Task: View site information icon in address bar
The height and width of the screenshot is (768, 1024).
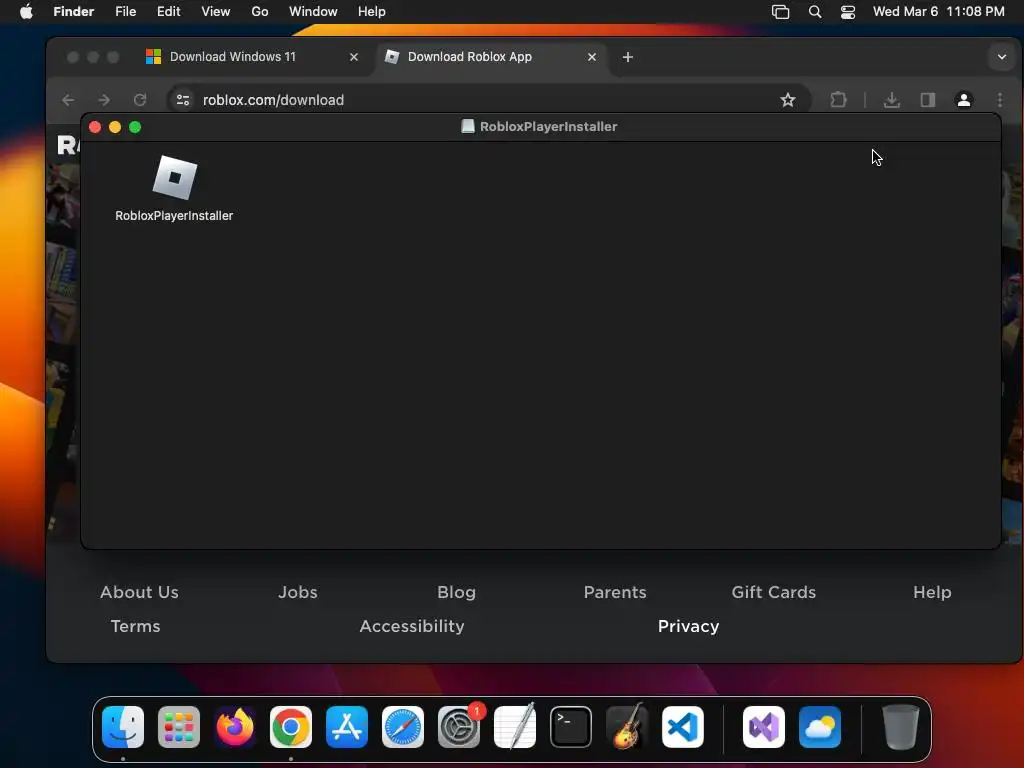Action: [x=183, y=100]
